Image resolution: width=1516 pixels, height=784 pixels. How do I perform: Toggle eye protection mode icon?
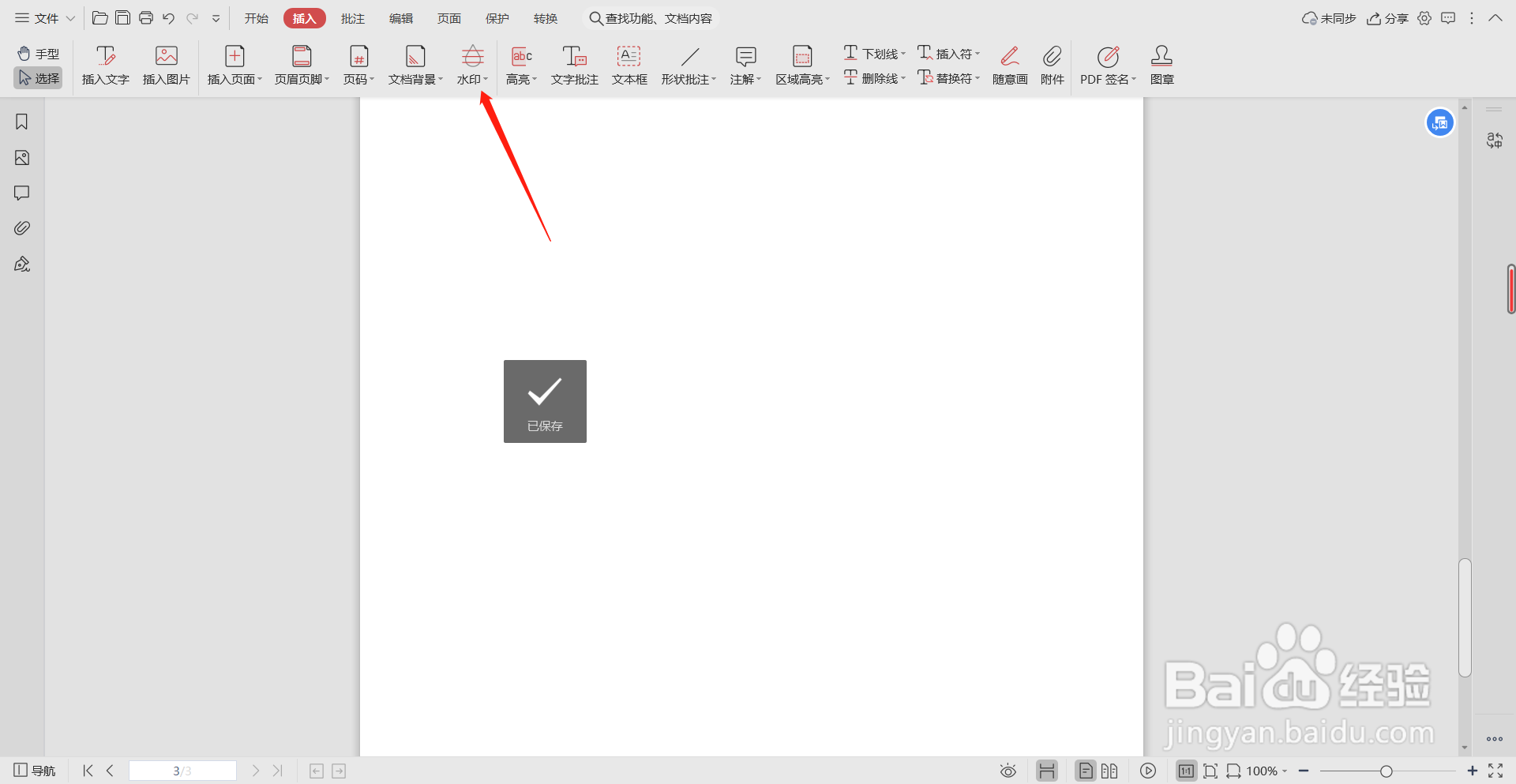coord(1008,771)
